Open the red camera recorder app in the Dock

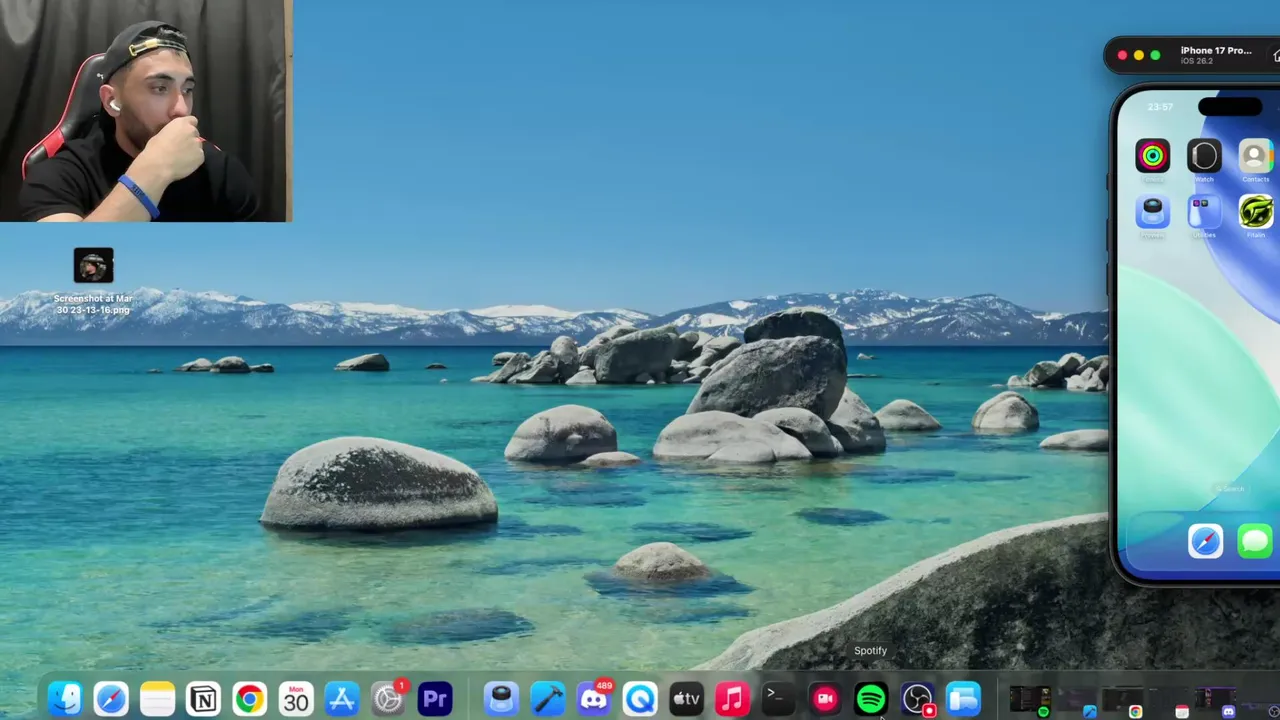pyautogui.click(x=824, y=699)
